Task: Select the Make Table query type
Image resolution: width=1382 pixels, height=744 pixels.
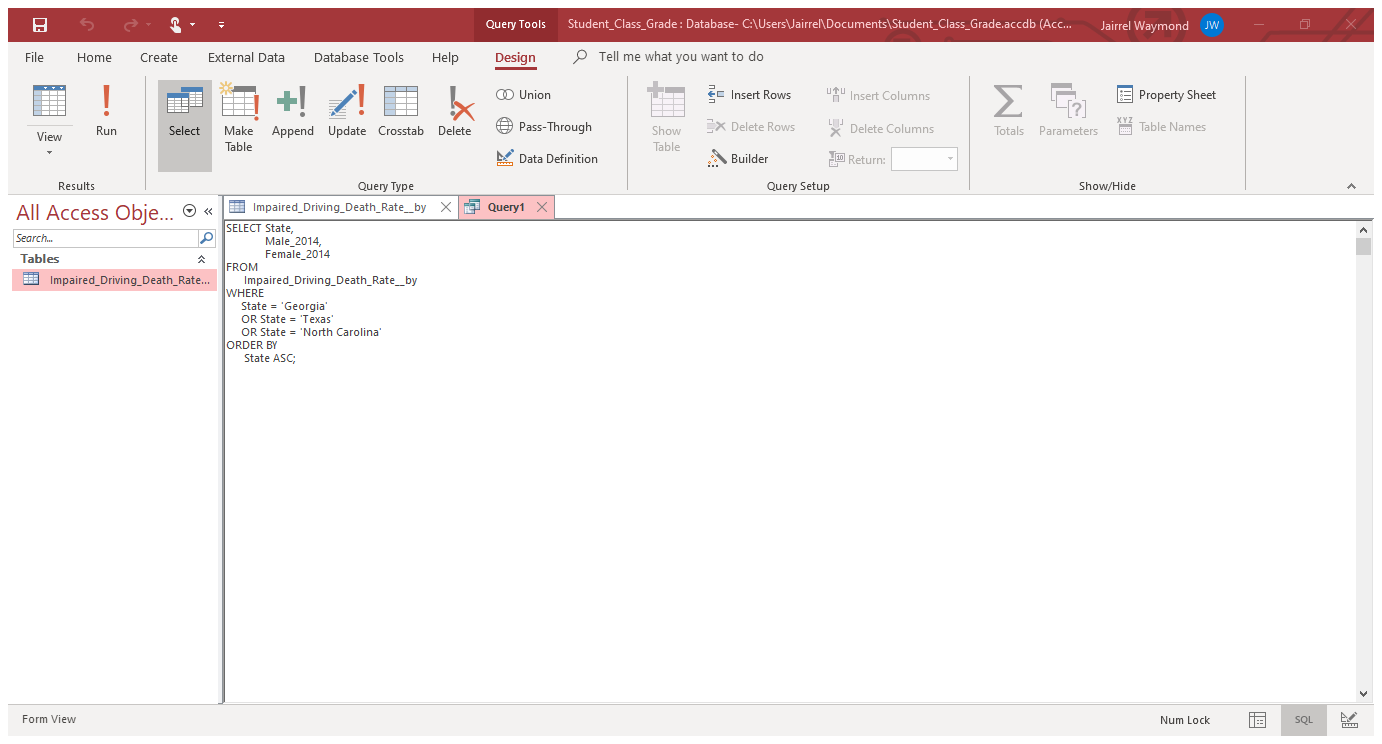Action: point(239,118)
